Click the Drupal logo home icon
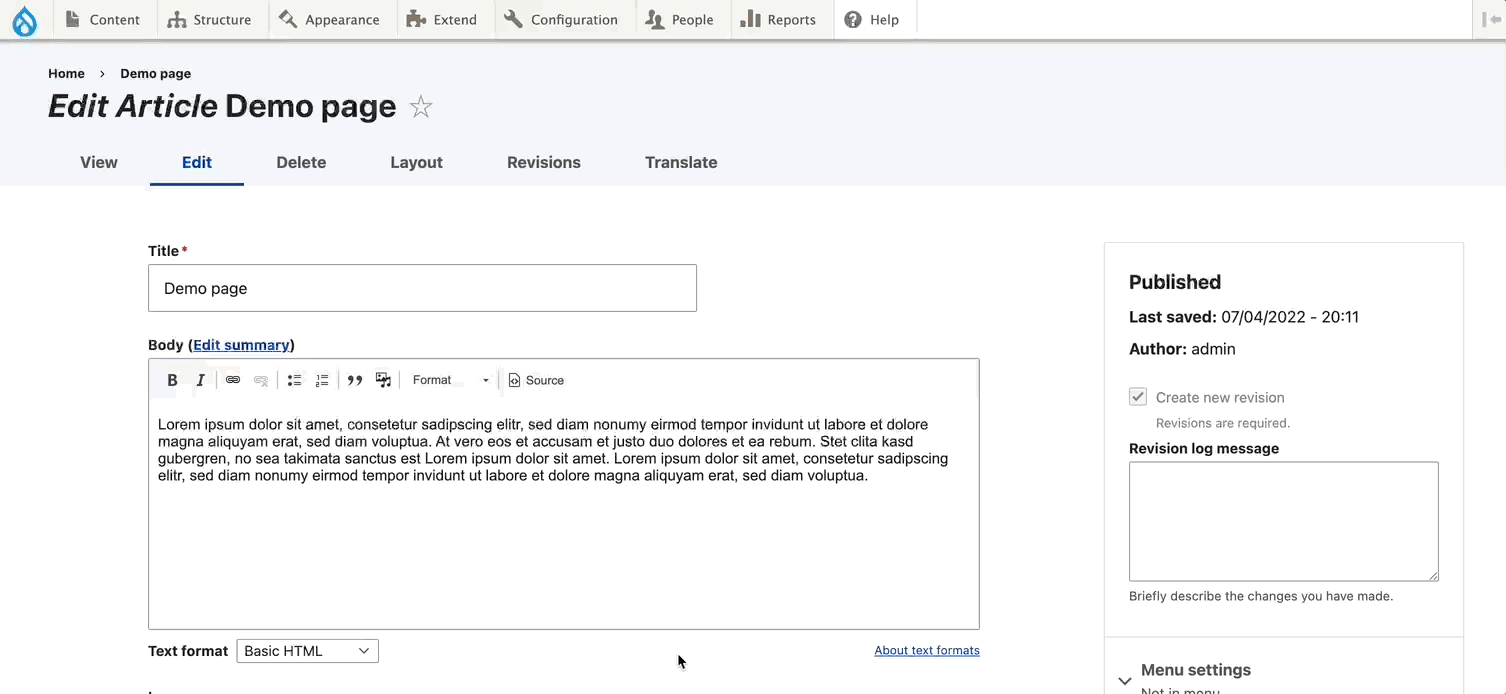 click(x=25, y=20)
